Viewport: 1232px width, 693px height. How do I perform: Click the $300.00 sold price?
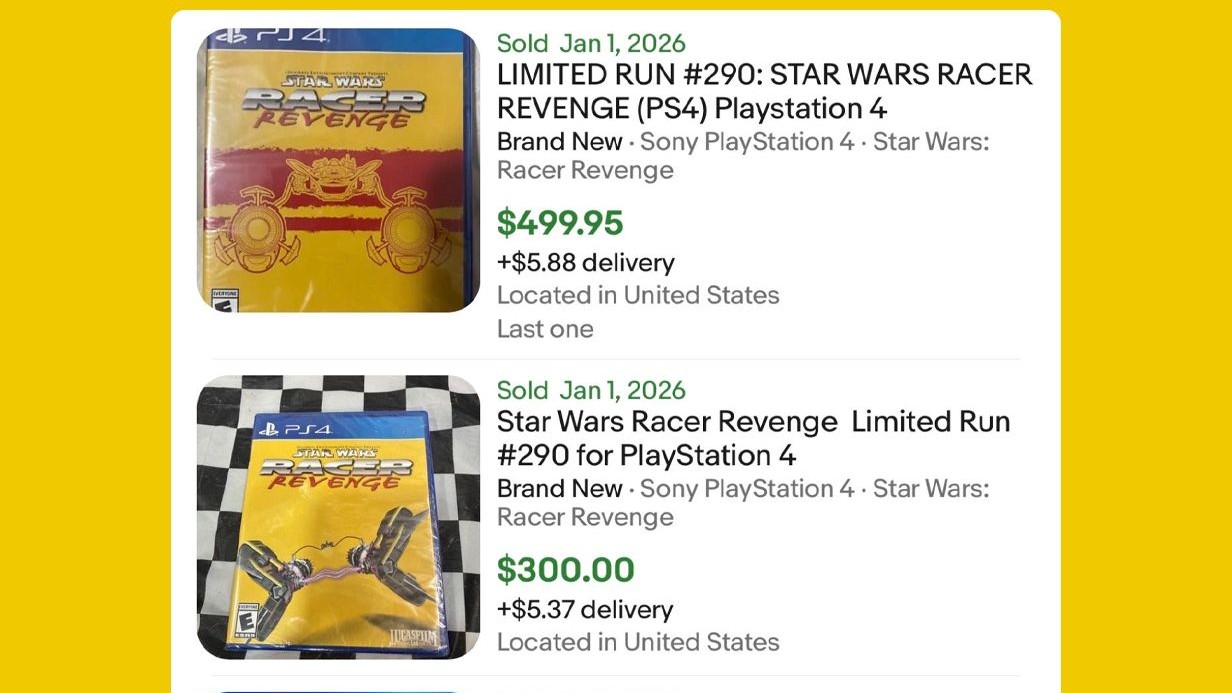[x=566, y=570]
